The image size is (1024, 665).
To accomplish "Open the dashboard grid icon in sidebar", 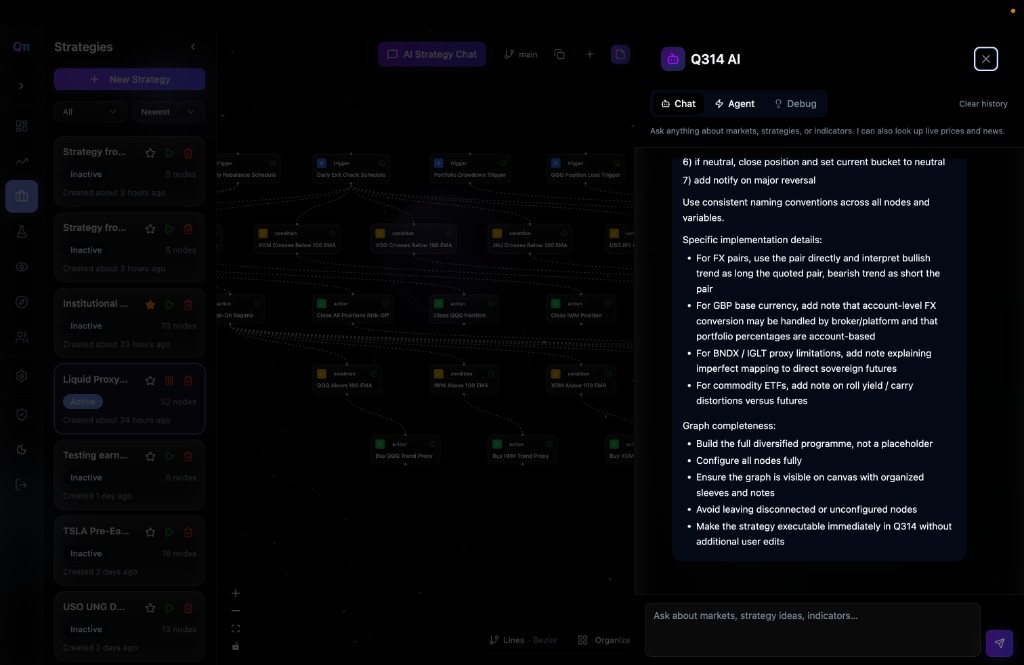I will click(x=21, y=126).
